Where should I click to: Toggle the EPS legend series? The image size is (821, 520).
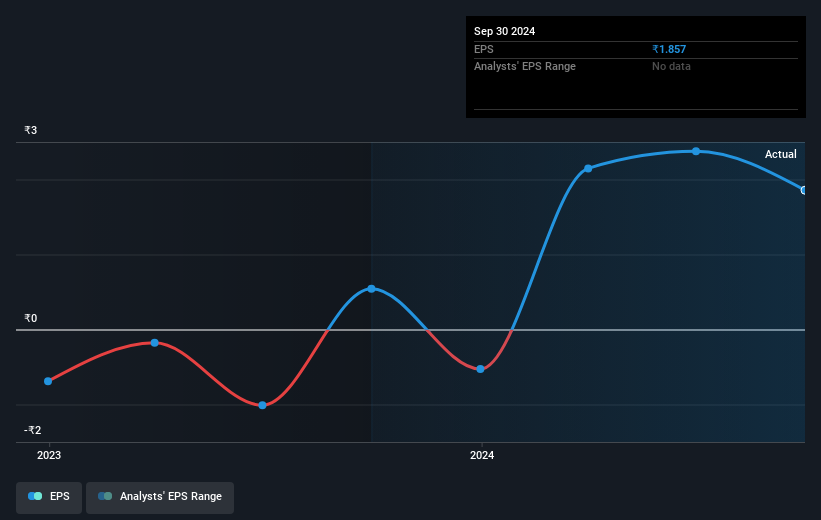(x=49, y=497)
